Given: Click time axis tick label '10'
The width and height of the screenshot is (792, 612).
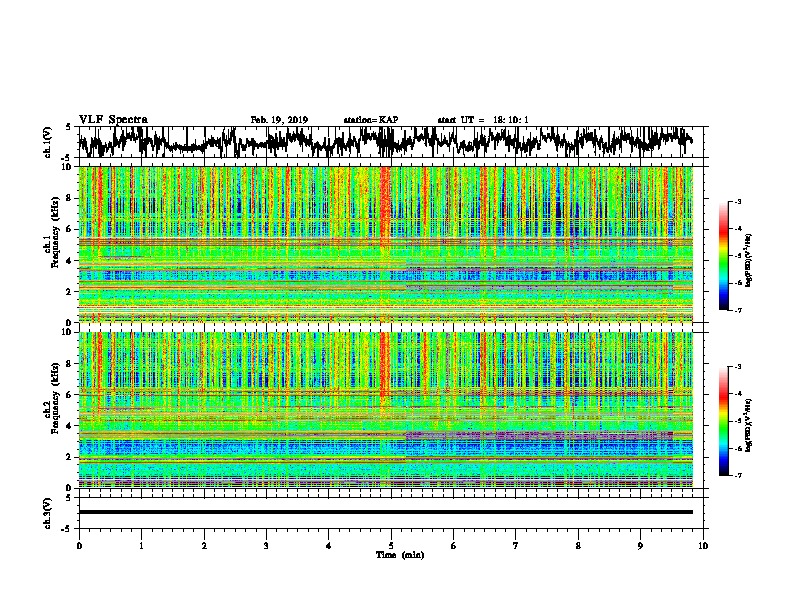Looking at the screenshot, I should (x=703, y=546).
